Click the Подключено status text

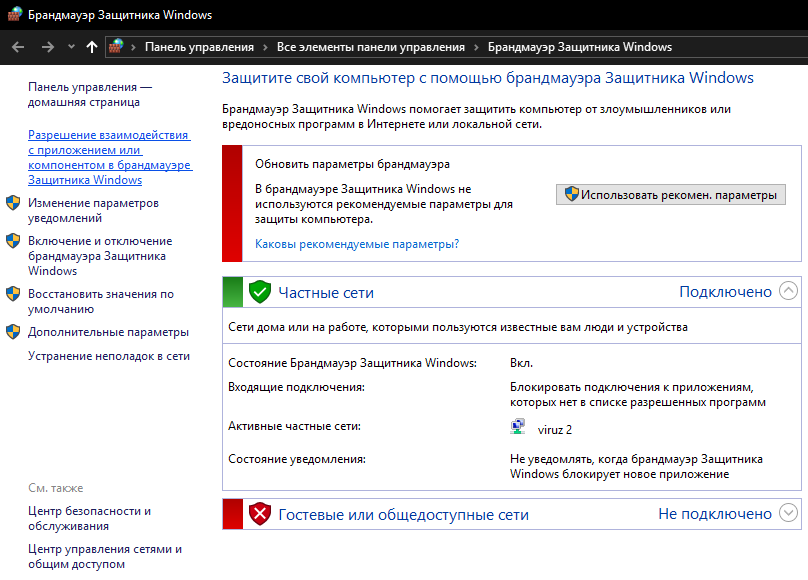(725, 292)
